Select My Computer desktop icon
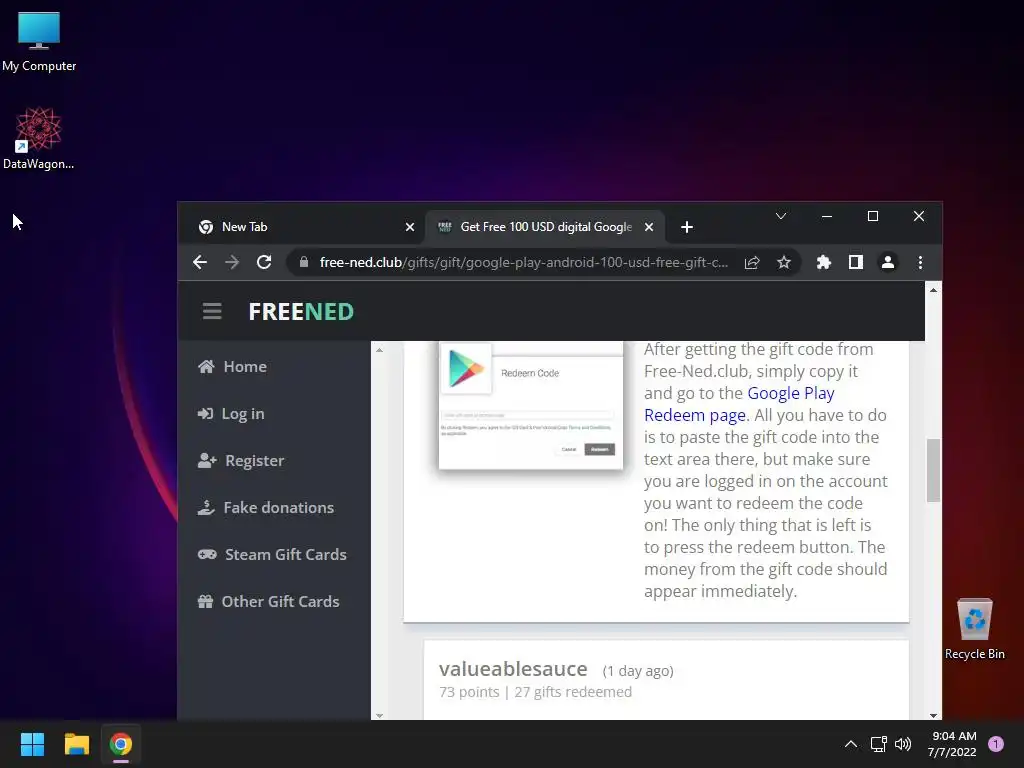This screenshot has height=768, width=1024. [x=39, y=41]
